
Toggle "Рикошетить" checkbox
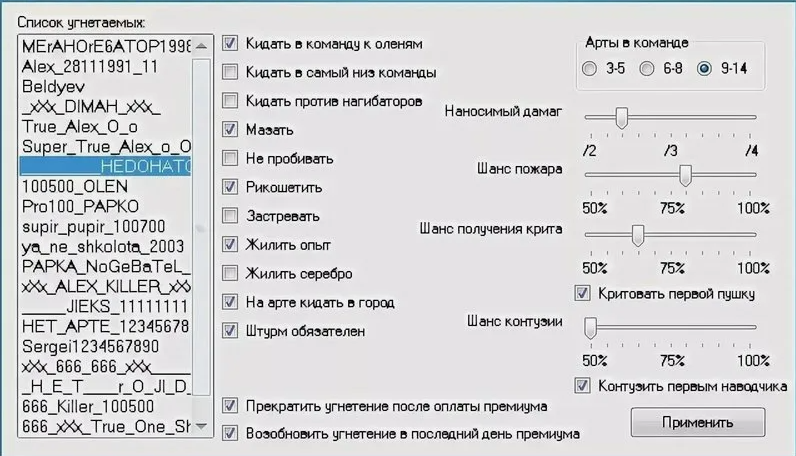coord(230,187)
